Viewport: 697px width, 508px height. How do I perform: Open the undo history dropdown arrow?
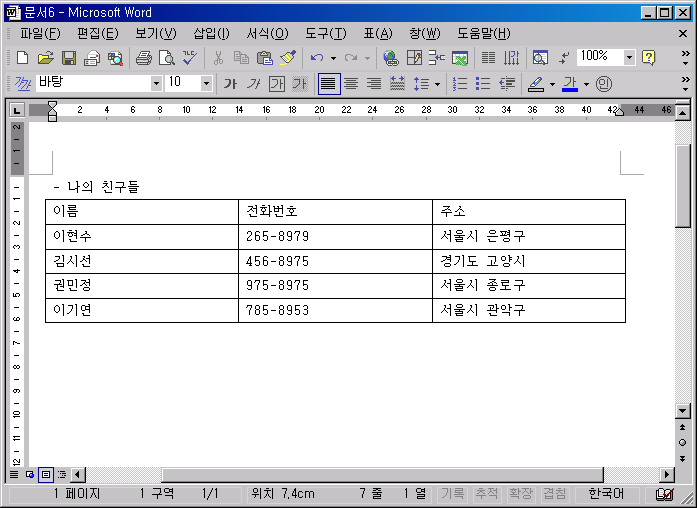tap(333, 58)
